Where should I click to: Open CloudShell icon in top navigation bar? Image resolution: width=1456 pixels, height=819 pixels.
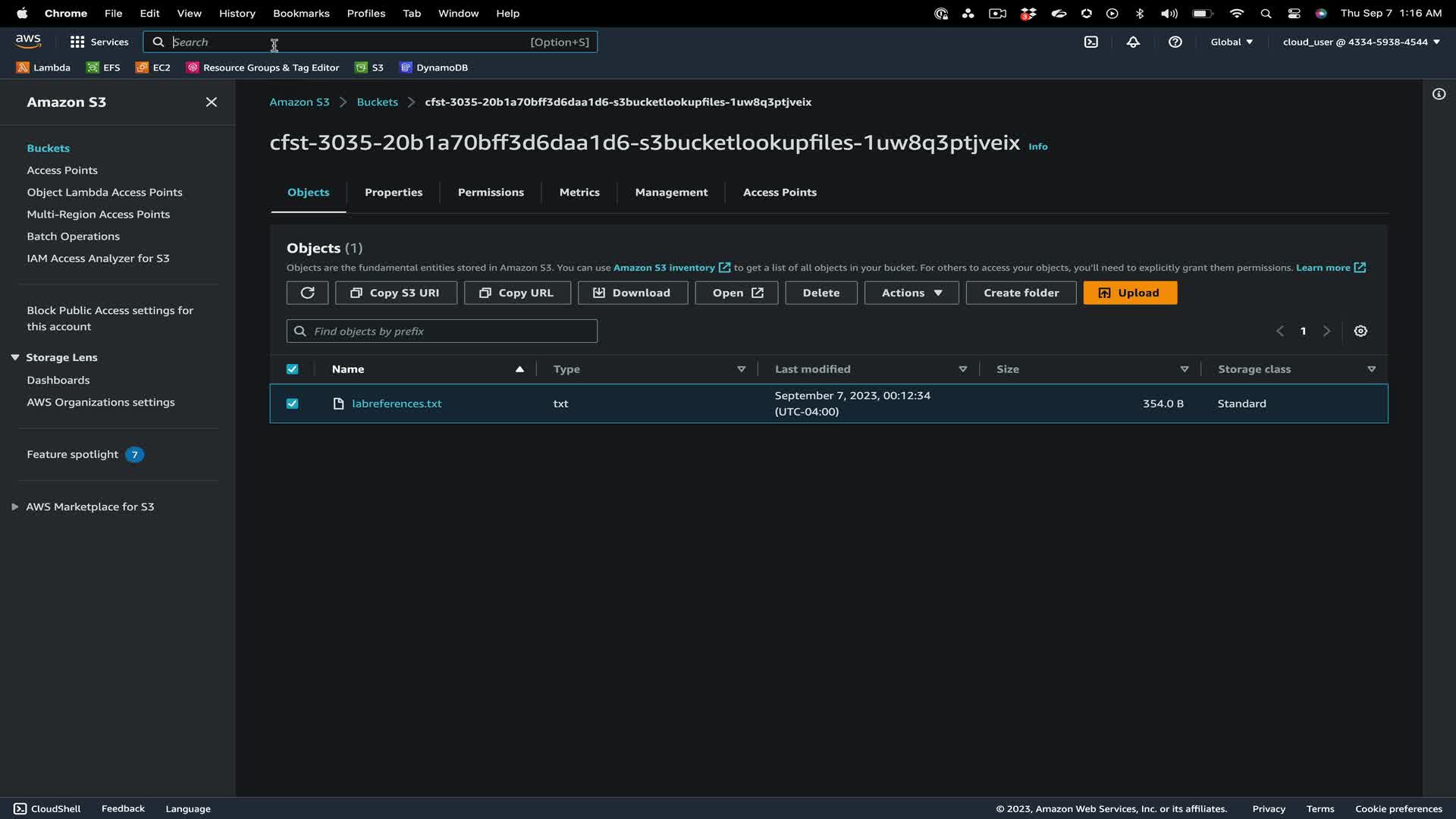[1090, 42]
